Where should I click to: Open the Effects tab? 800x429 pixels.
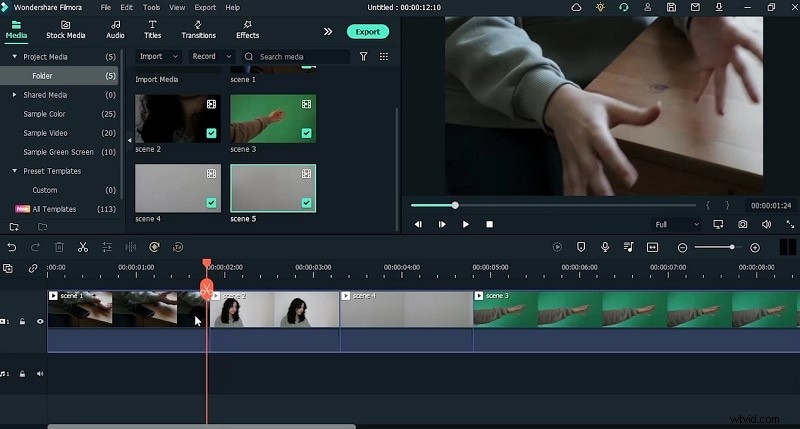pos(247,30)
